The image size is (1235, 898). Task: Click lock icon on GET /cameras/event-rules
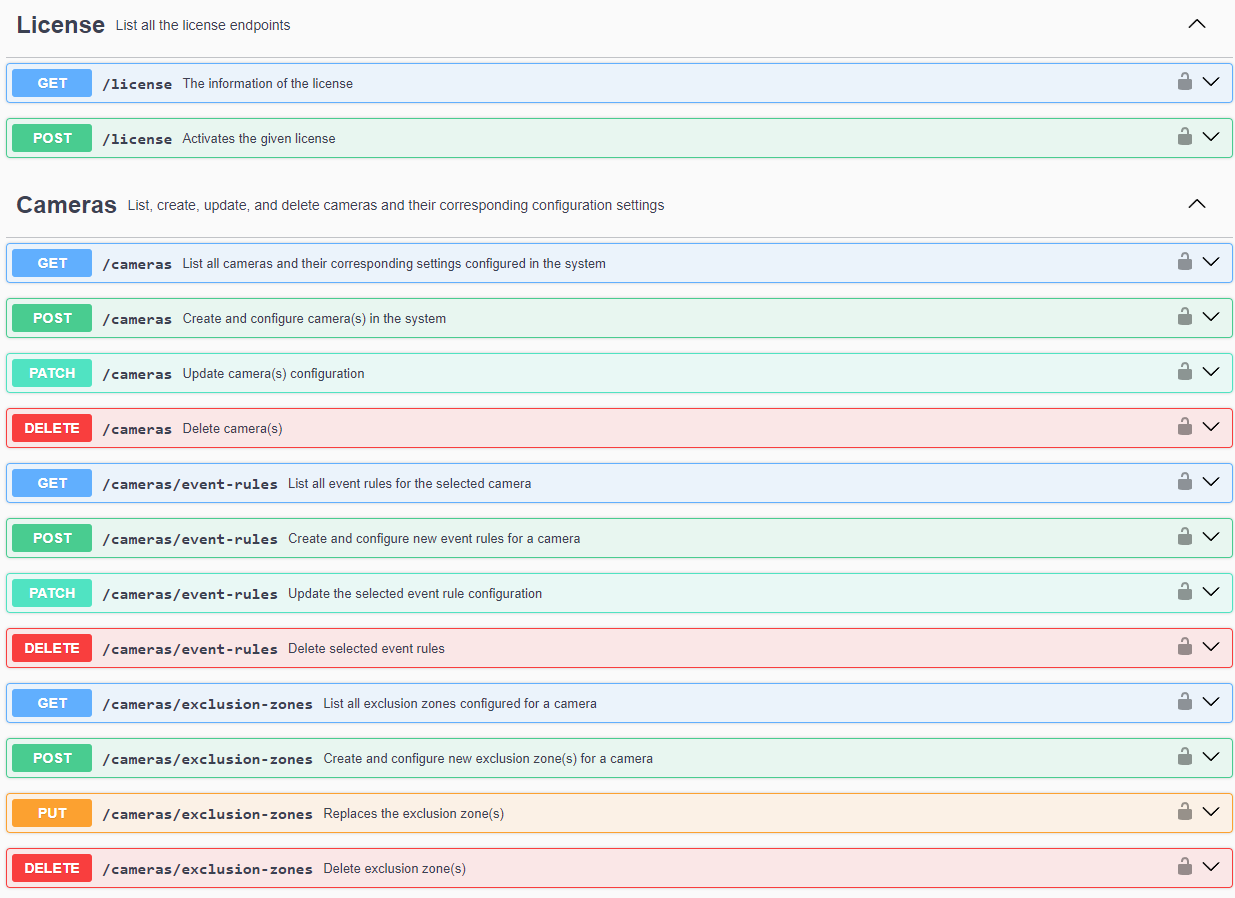[1185, 482]
